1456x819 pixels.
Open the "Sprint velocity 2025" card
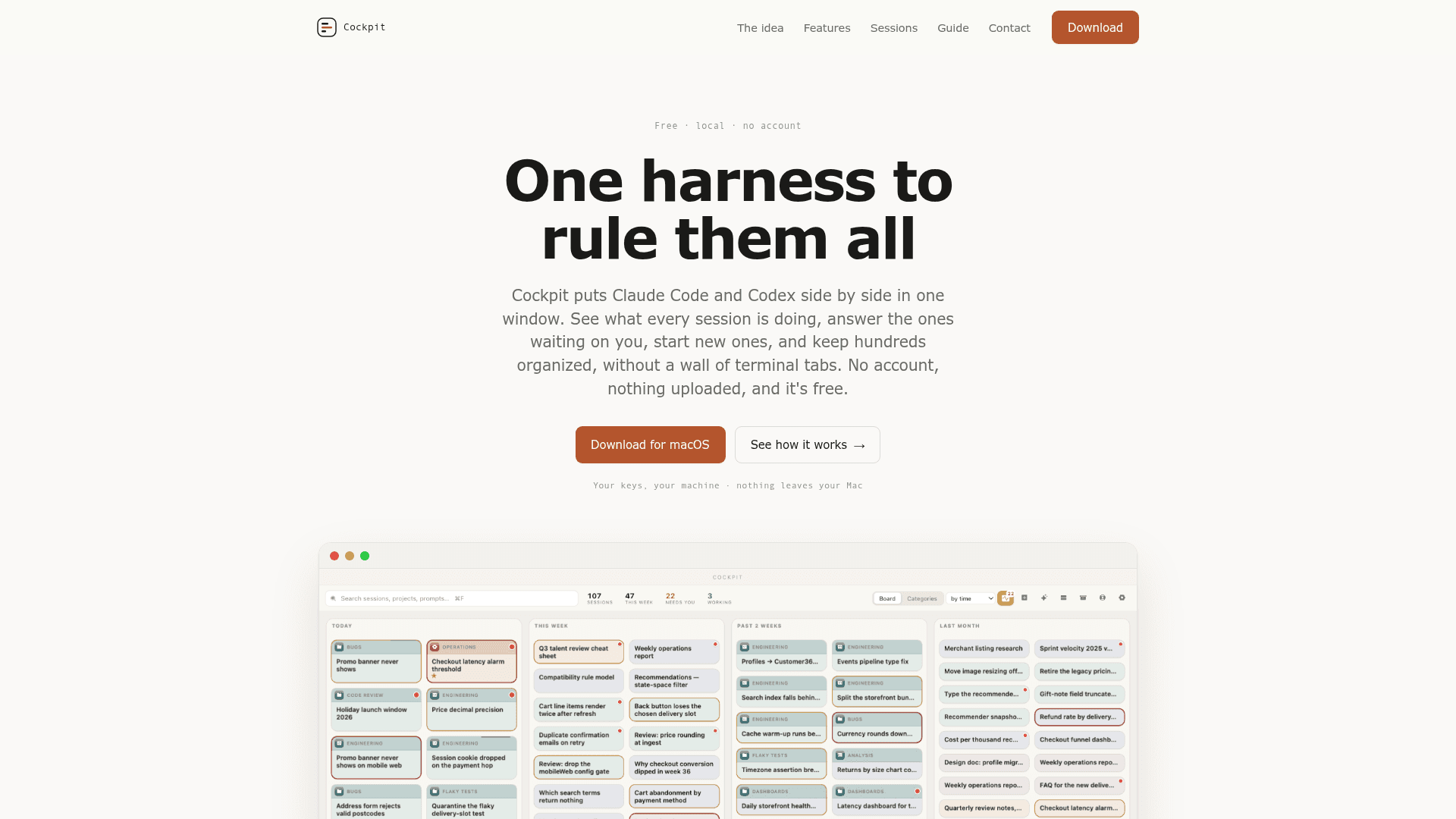point(1080,649)
